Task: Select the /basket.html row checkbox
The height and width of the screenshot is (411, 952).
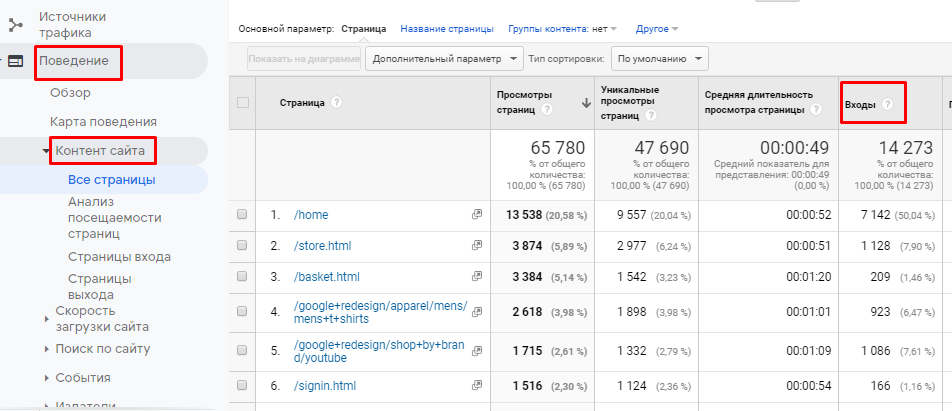Action: pyautogui.click(x=242, y=277)
